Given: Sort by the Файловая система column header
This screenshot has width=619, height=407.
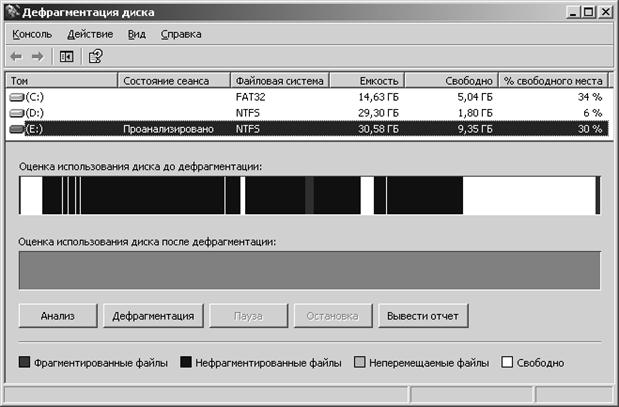Looking at the screenshot, I should 279,81.
